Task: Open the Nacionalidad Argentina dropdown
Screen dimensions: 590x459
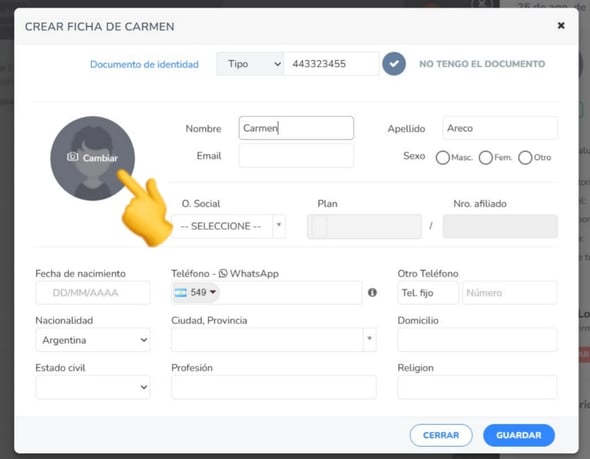Action: pyautogui.click(x=93, y=340)
